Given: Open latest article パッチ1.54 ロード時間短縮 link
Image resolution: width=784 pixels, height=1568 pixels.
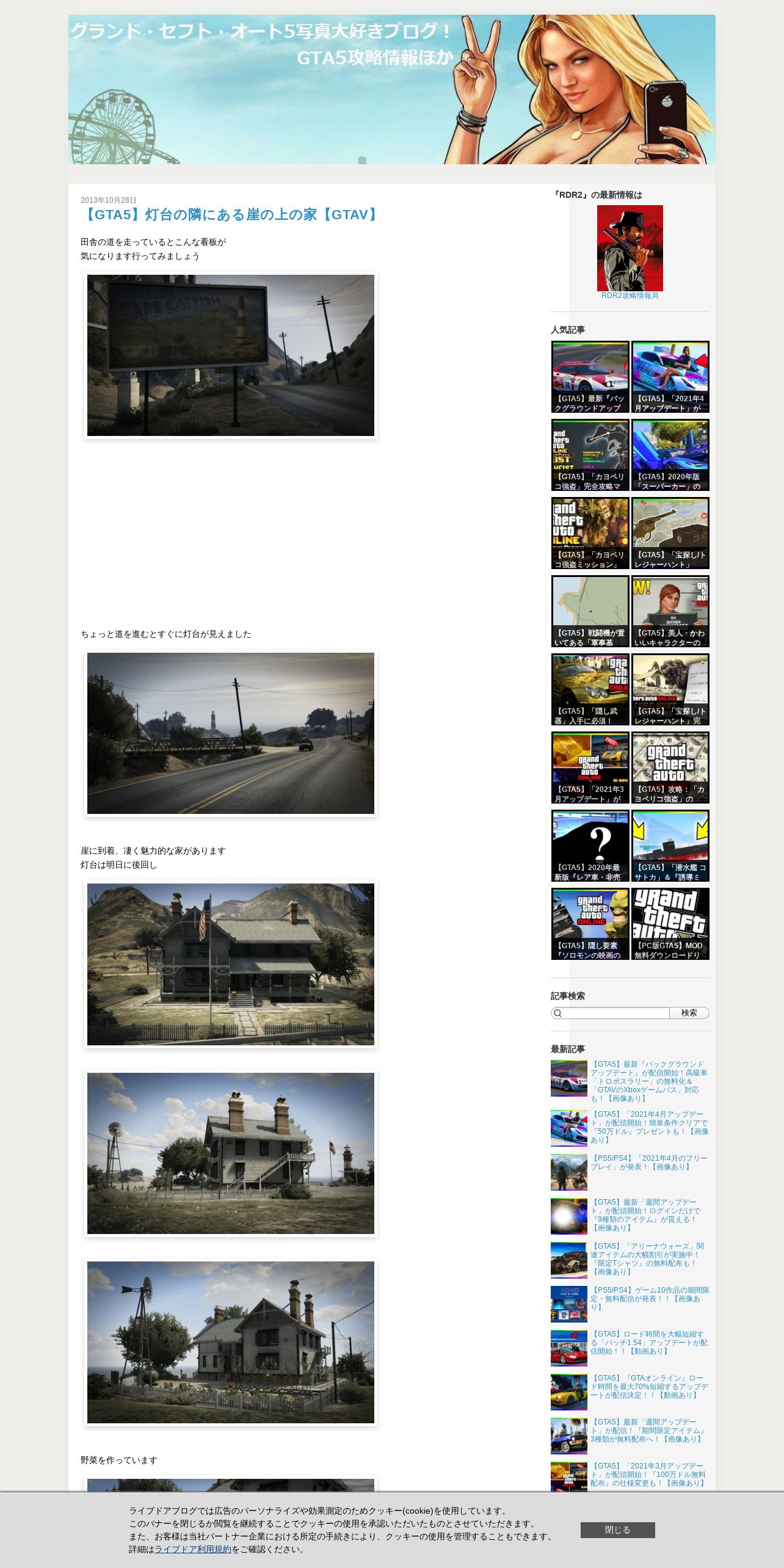Looking at the screenshot, I should tap(648, 1343).
